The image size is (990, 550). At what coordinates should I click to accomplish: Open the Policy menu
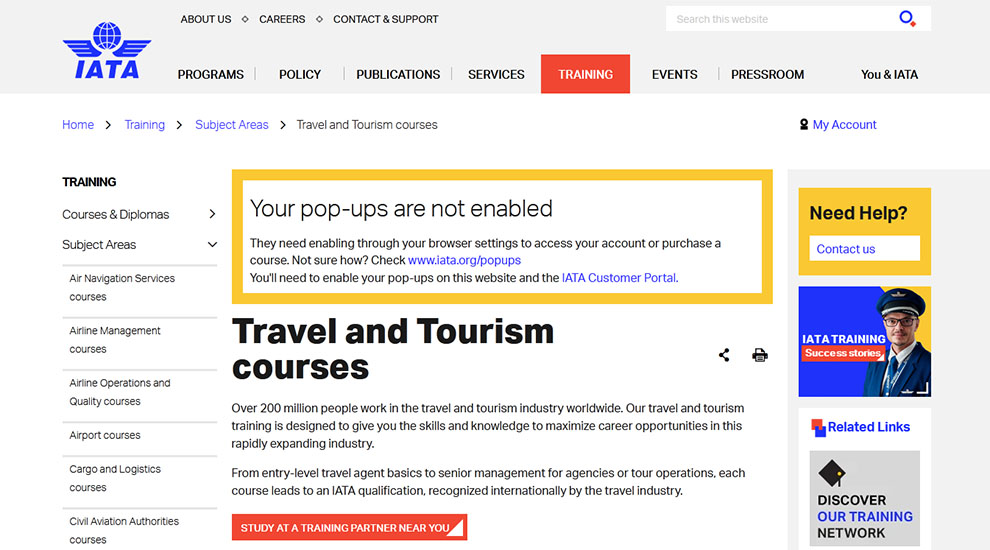click(x=300, y=75)
